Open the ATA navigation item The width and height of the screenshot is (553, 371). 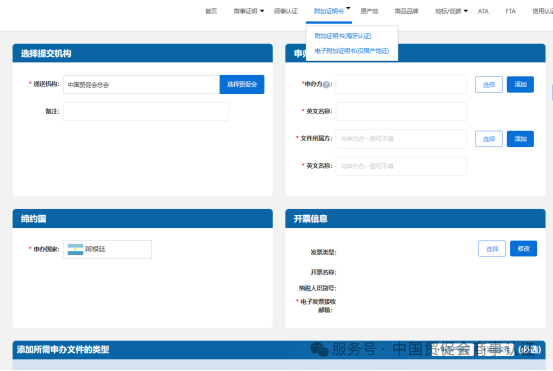[x=483, y=11]
